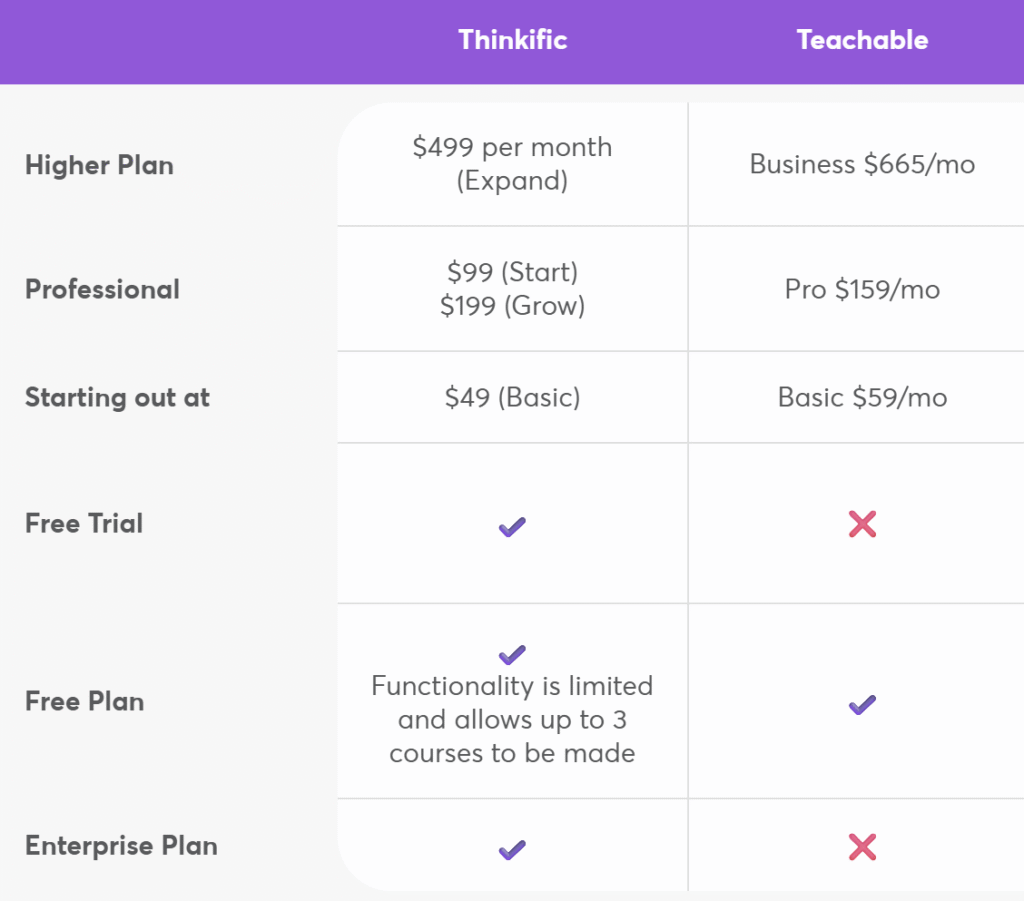Click the Functionality is limited description text
The height and width of the screenshot is (901, 1024).
click(x=513, y=719)
